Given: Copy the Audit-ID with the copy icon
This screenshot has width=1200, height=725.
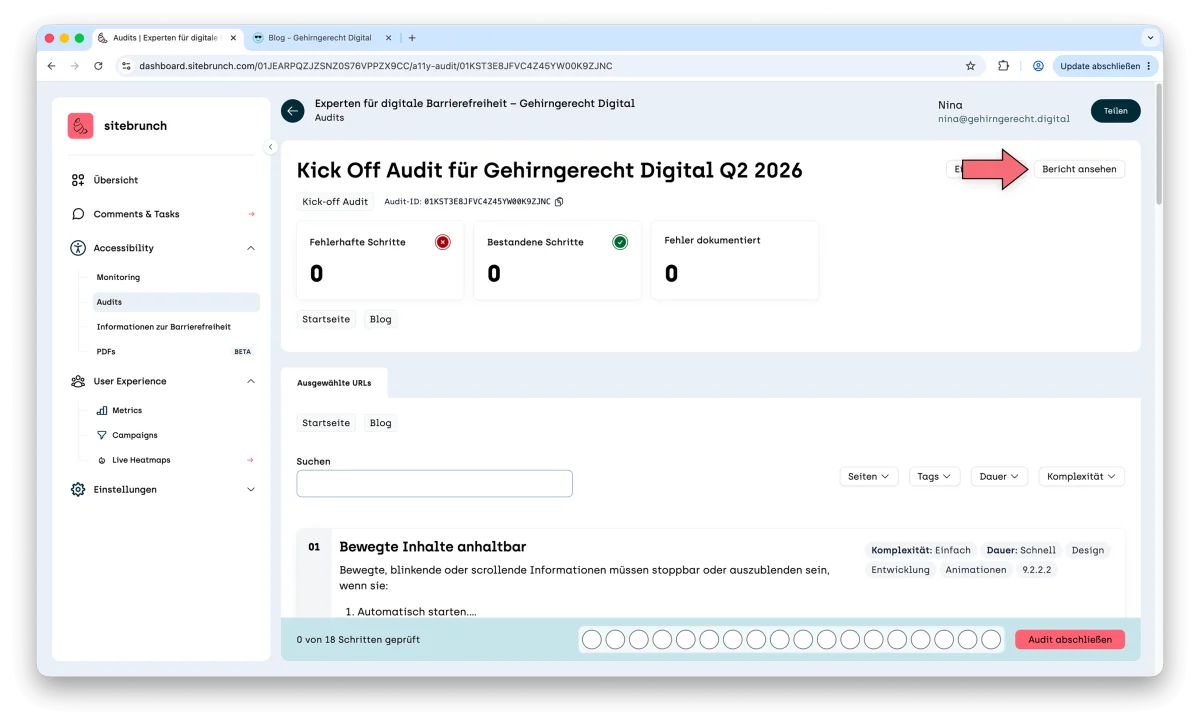Looking at the screenshot, I should (559, 202).
